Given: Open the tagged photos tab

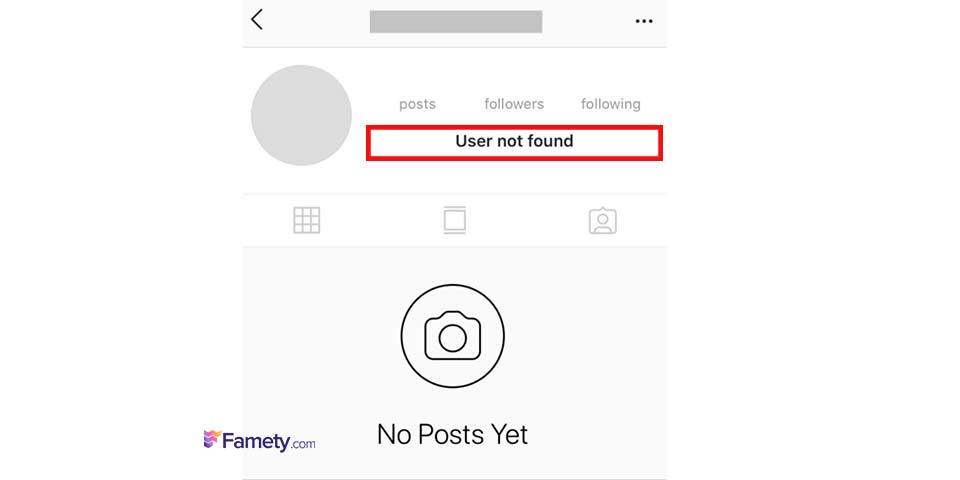Looking at the screenshot, I should click(x=602, y=220).
